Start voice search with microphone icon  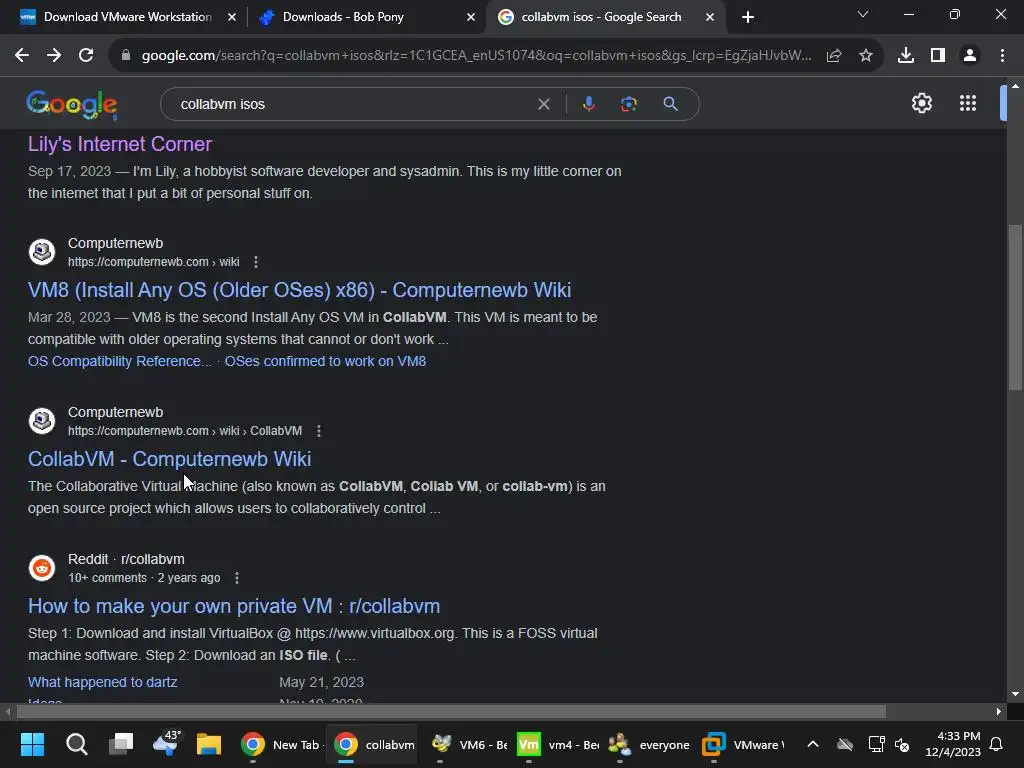(588, 104)
